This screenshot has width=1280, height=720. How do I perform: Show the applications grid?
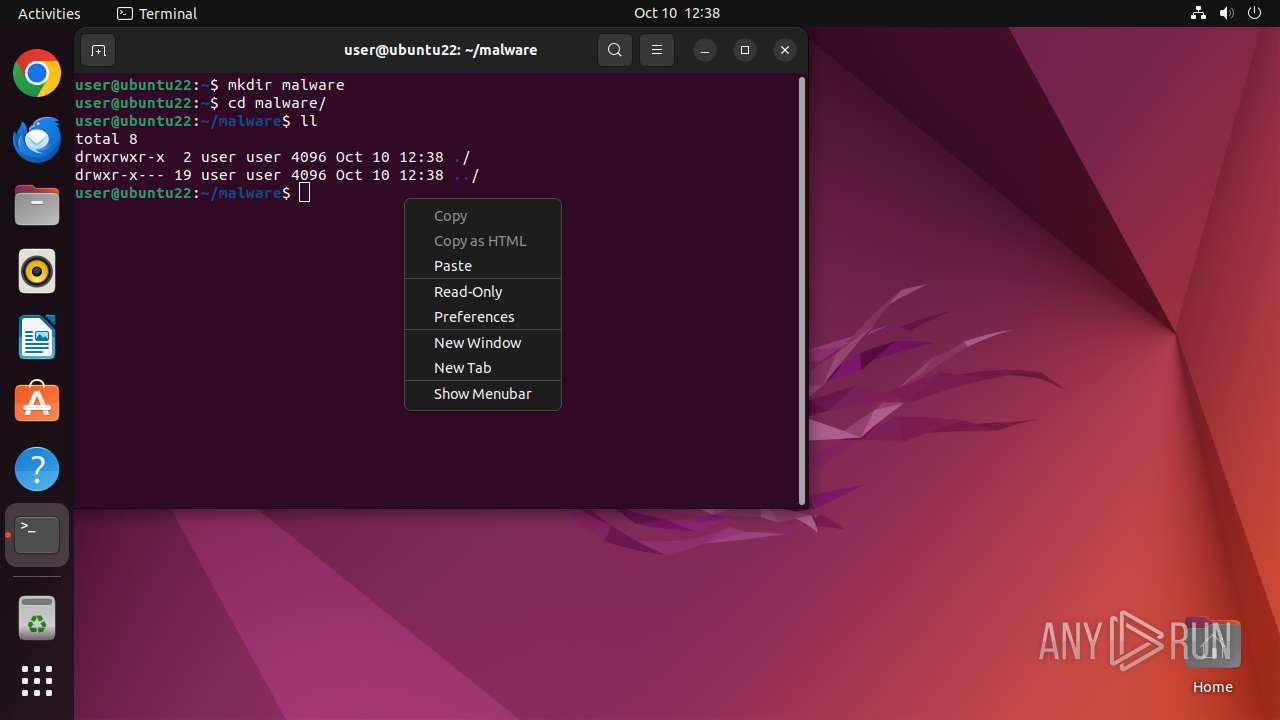37,681
